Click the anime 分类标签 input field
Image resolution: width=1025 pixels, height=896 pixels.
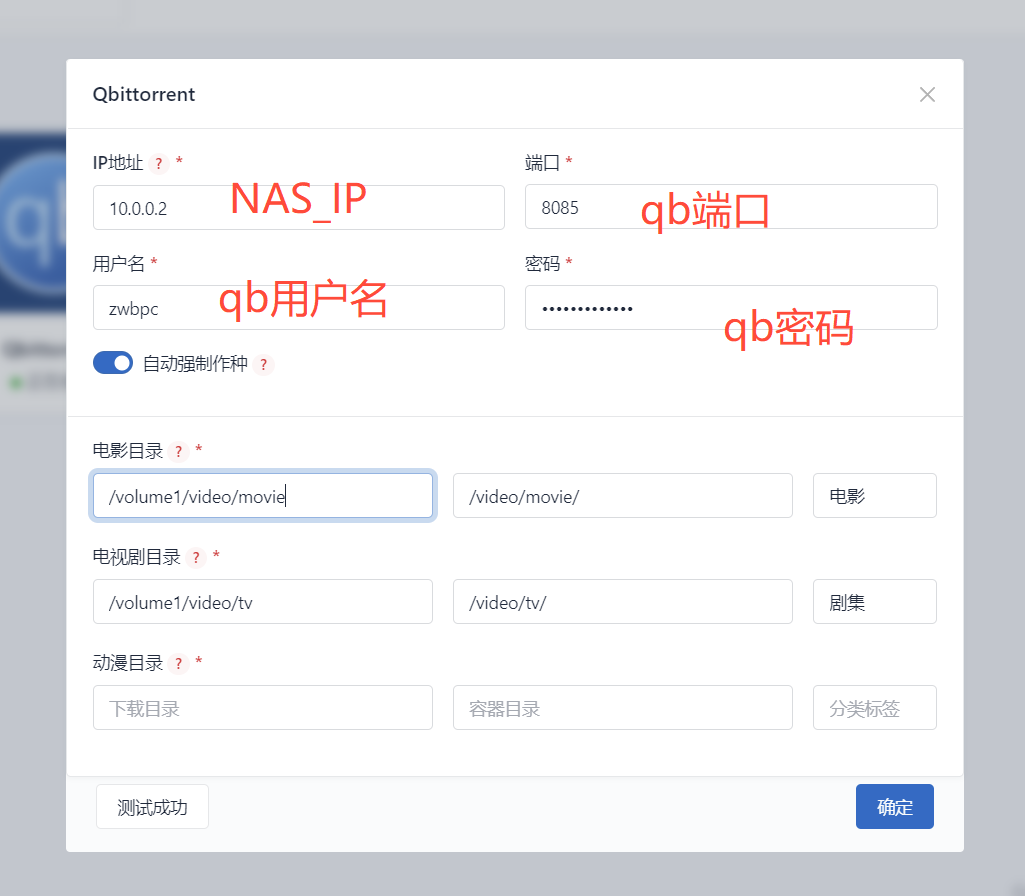pos(875,708)
